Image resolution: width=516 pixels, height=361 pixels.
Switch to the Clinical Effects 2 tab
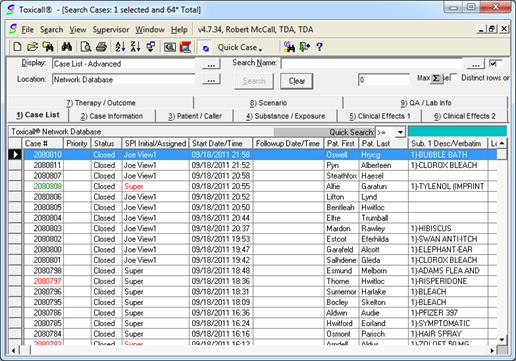click(x=464, y=116)
